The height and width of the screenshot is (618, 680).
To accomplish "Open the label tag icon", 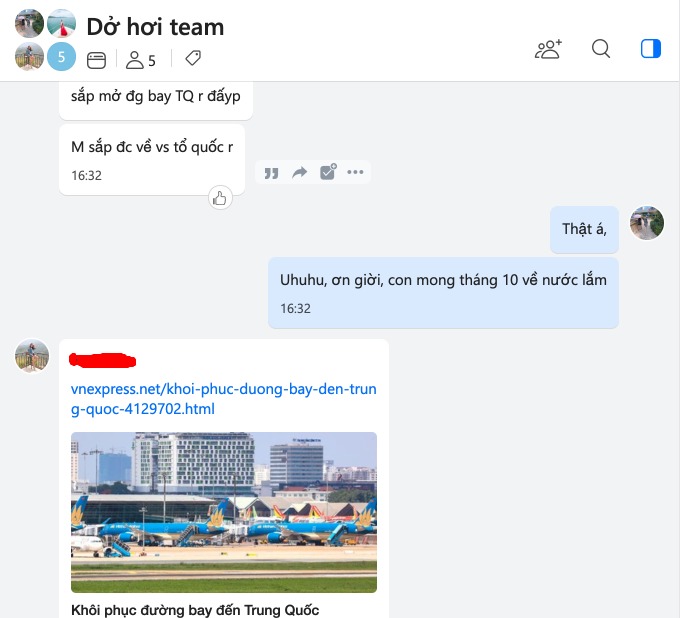I will (193, 58).
